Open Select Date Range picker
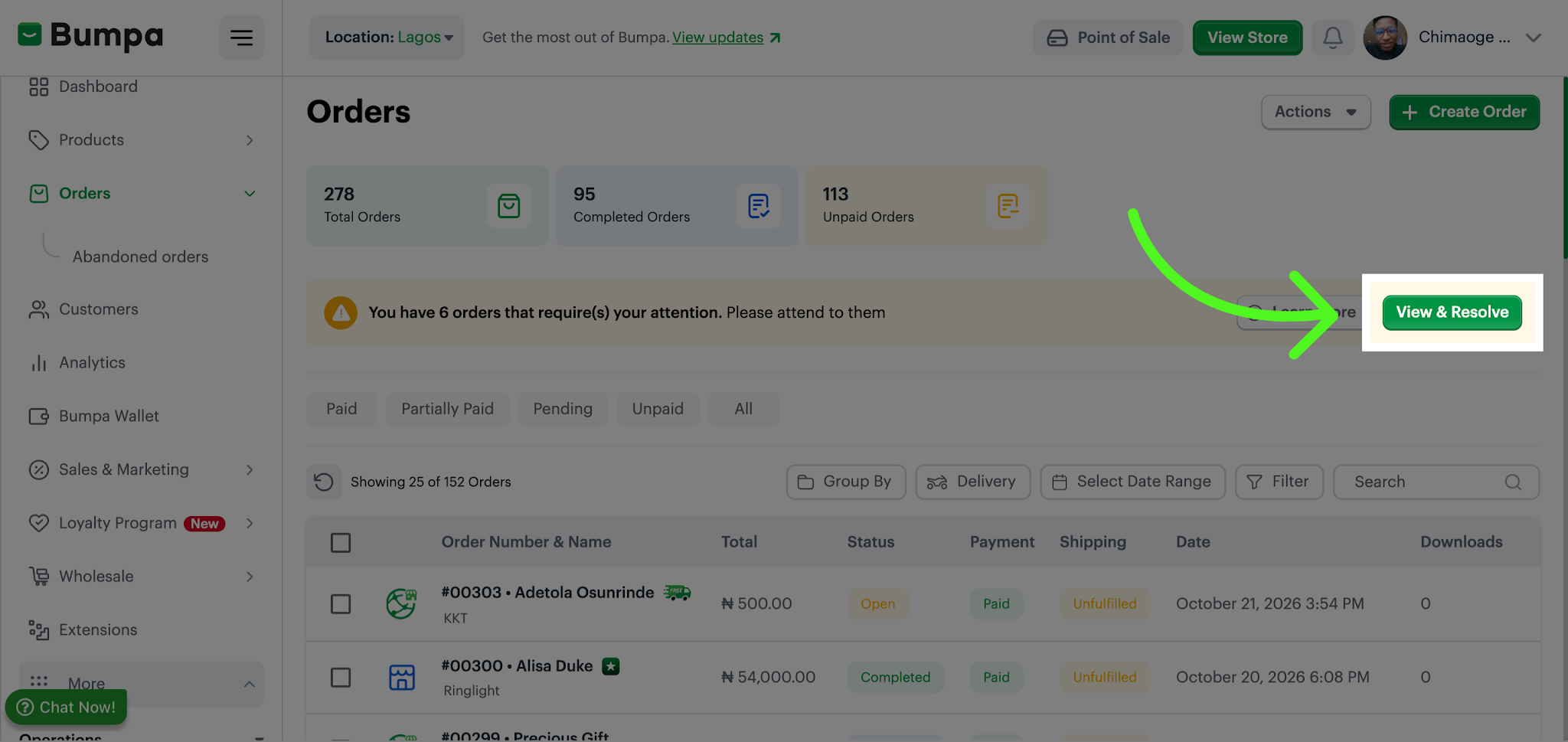Screen dimensions: 1568x742 pos(1132,482)
